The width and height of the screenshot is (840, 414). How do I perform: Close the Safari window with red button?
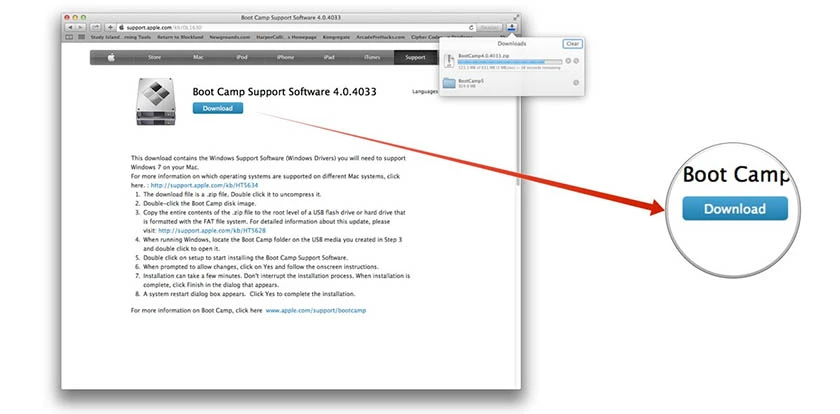67,18
